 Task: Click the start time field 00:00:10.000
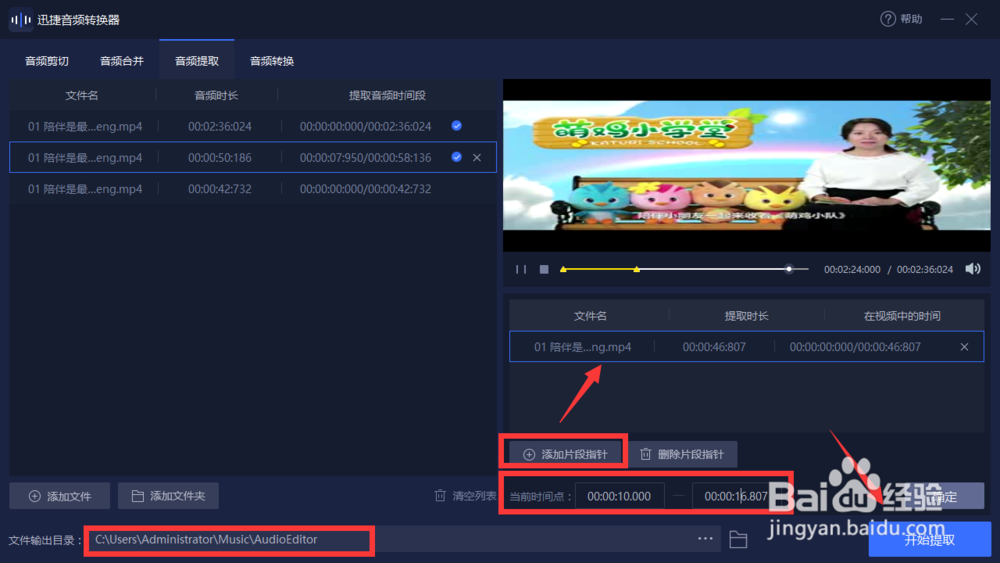click(x=619, y=496)
